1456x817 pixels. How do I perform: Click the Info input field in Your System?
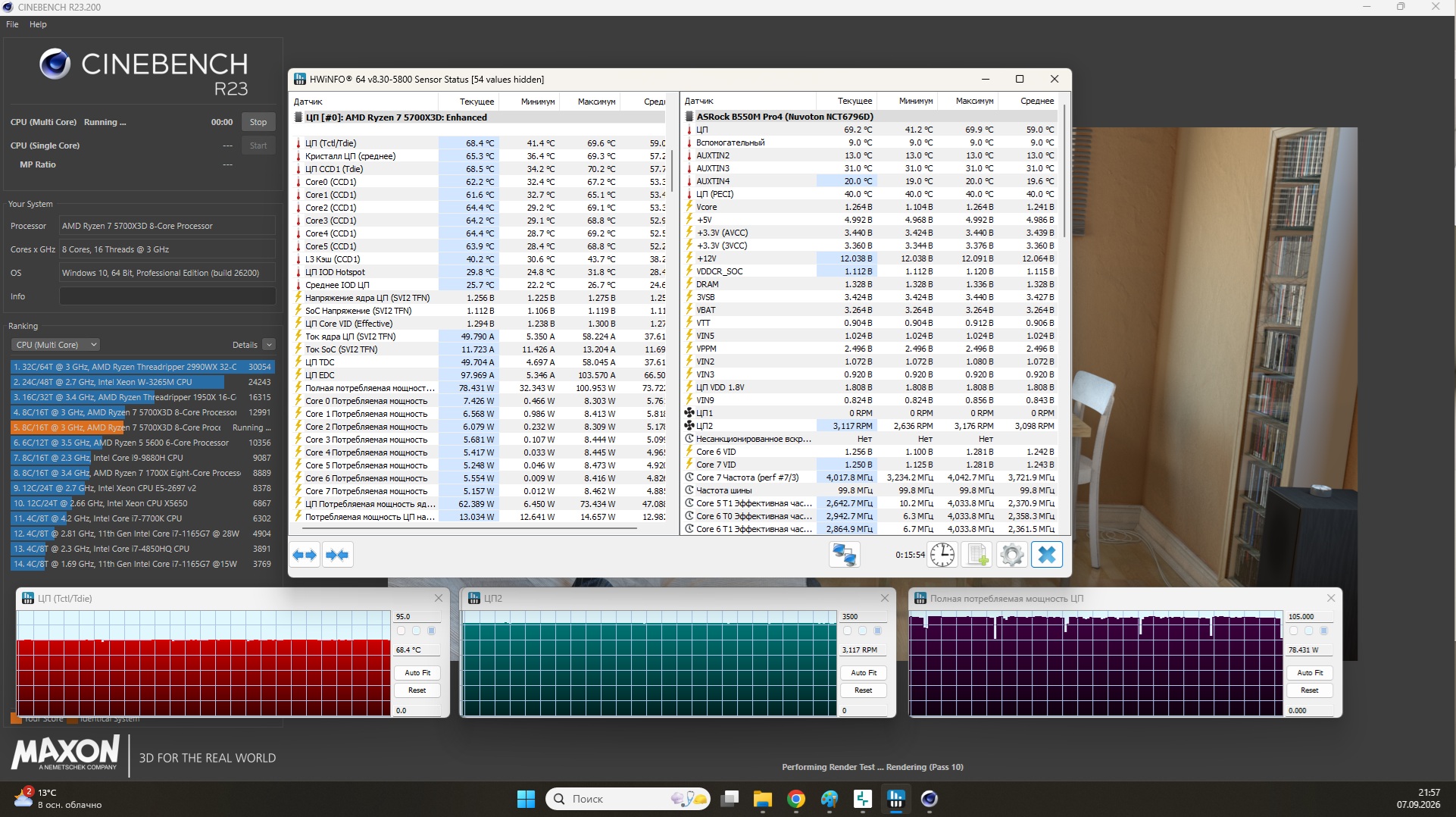(x=167, y=296)
